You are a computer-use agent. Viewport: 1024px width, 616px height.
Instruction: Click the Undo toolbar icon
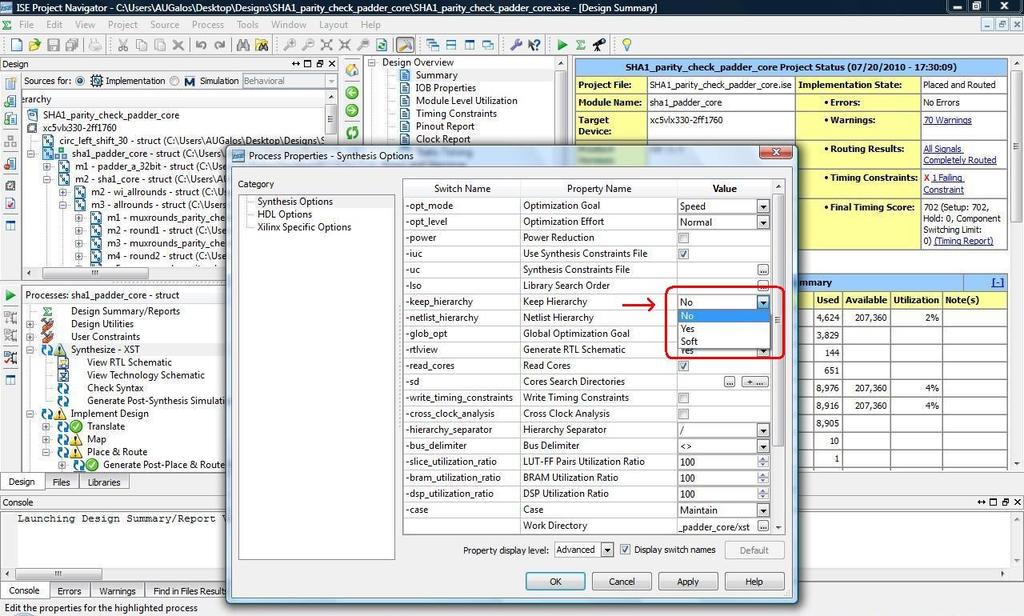coord(201,45)
